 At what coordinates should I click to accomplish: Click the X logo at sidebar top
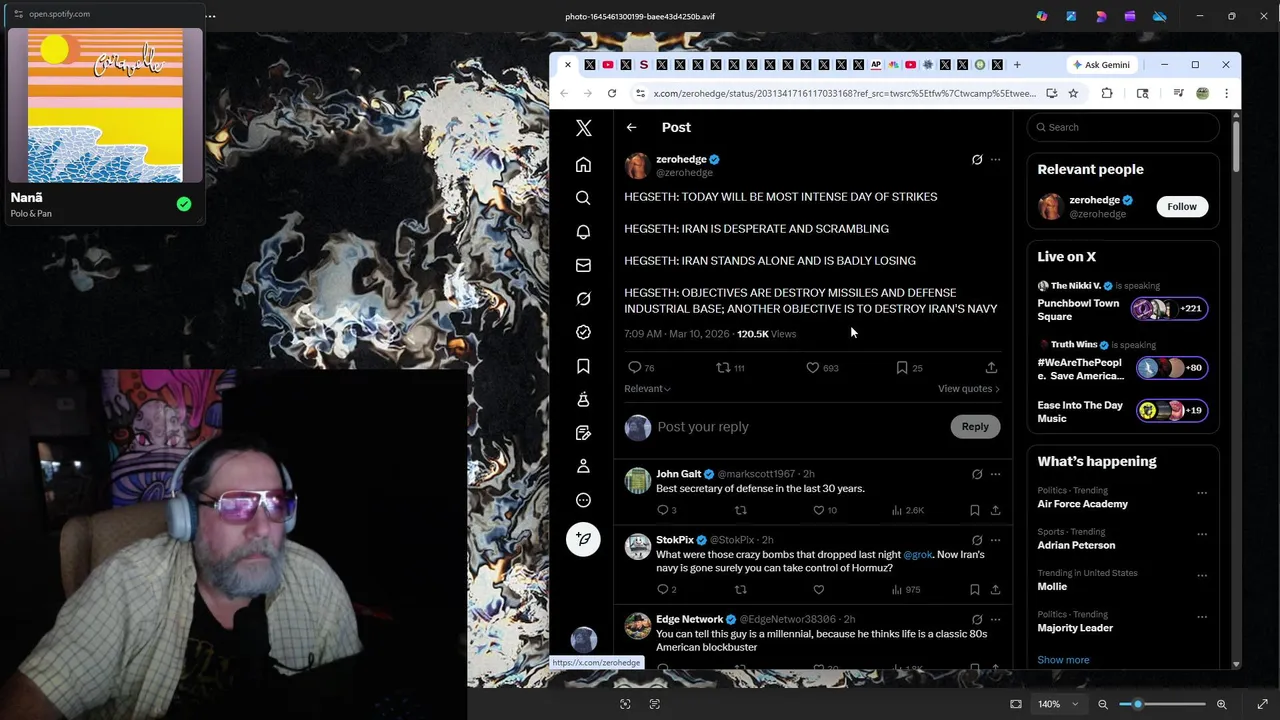(583, 128)
